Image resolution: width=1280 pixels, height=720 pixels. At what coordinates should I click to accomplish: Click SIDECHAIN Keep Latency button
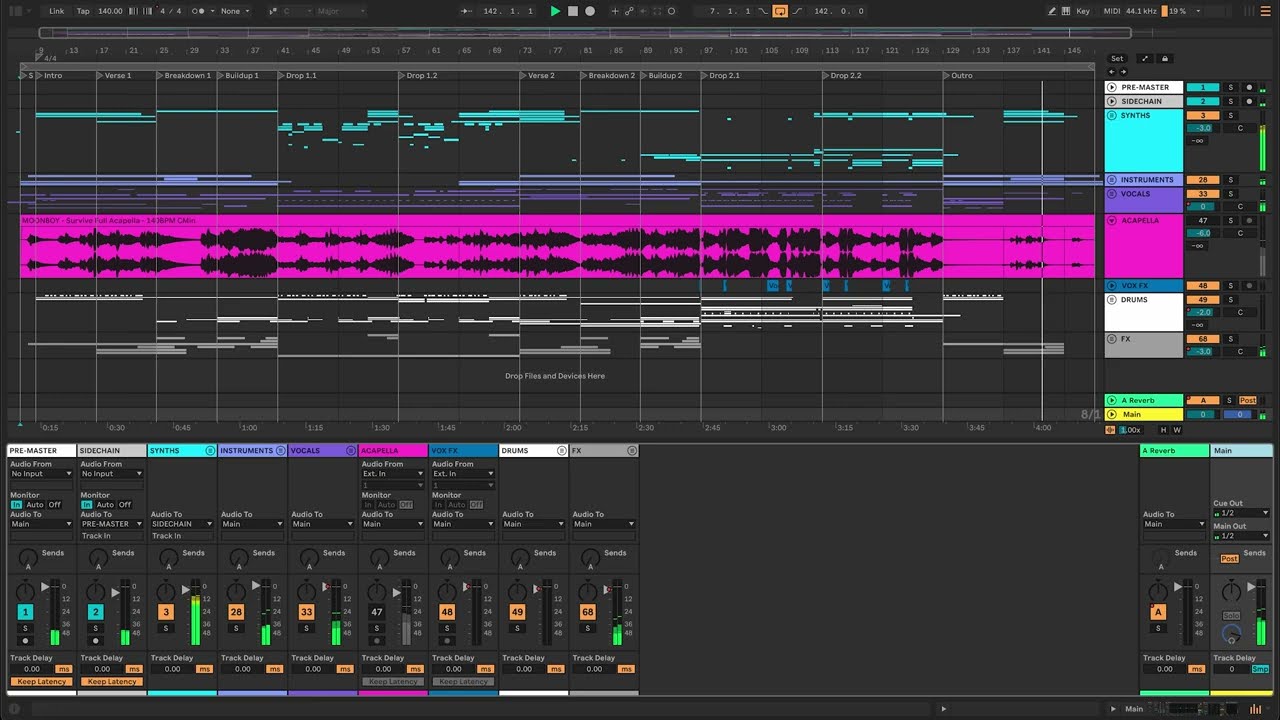pyautogui.click(x=112, y=682)
